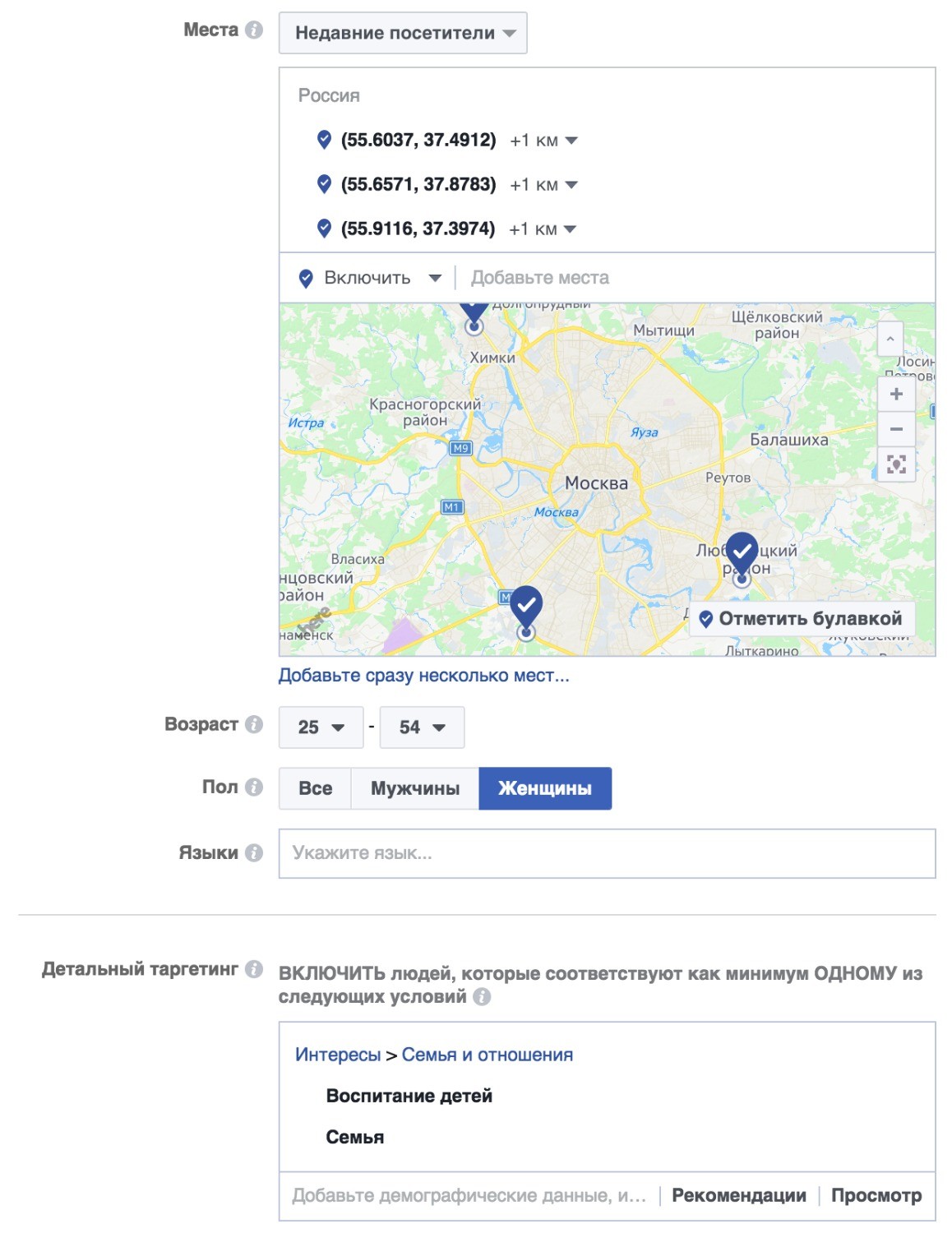Open maximum age dropdown showing 54
The image size is (952, 1233).
[423, 727]
